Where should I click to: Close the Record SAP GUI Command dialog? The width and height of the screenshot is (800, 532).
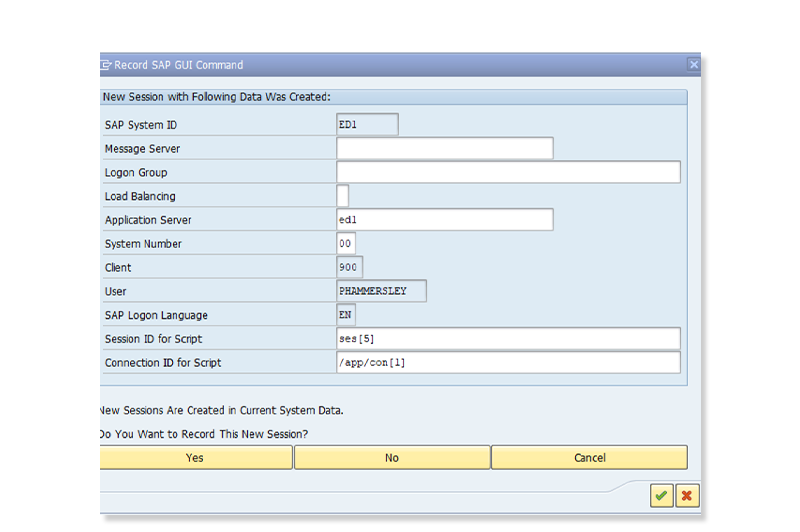pos(693,65)
